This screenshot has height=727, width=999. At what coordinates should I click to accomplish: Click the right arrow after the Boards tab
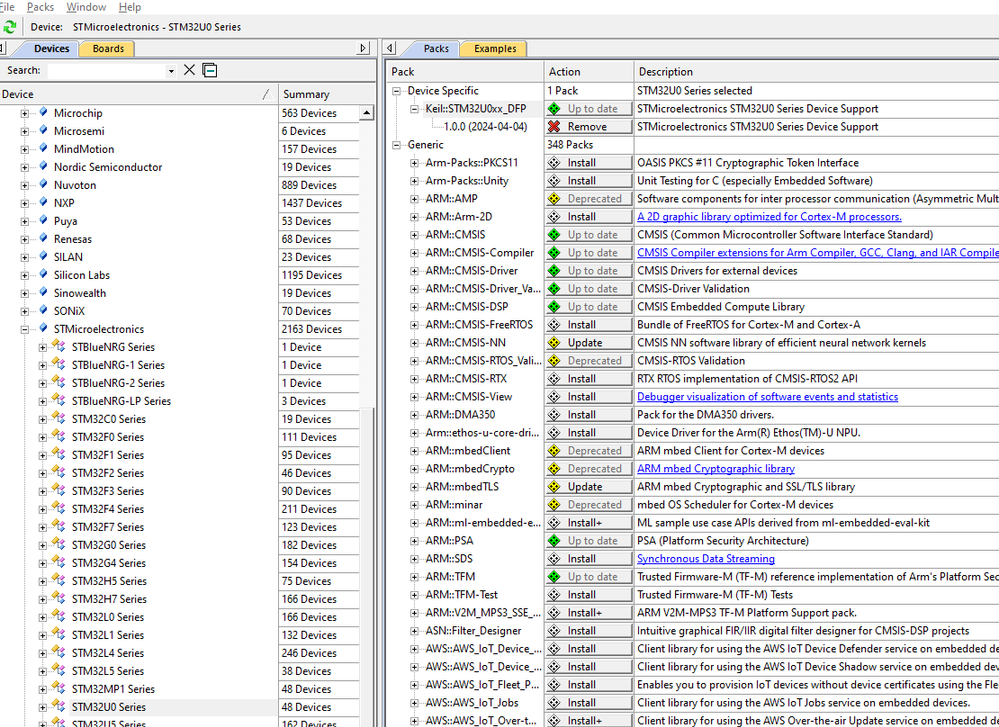[363, 48]
